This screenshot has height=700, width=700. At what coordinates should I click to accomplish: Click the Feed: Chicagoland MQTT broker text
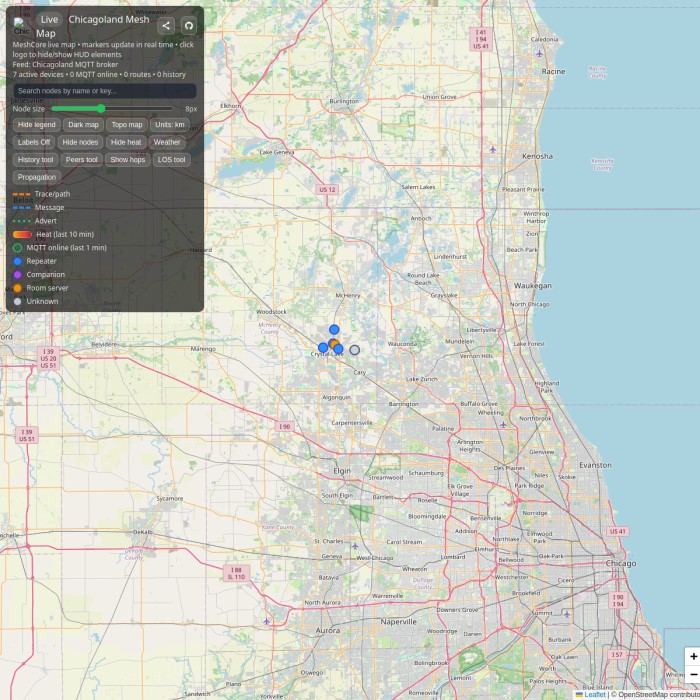pyautogui.click(x=65, y=64)
